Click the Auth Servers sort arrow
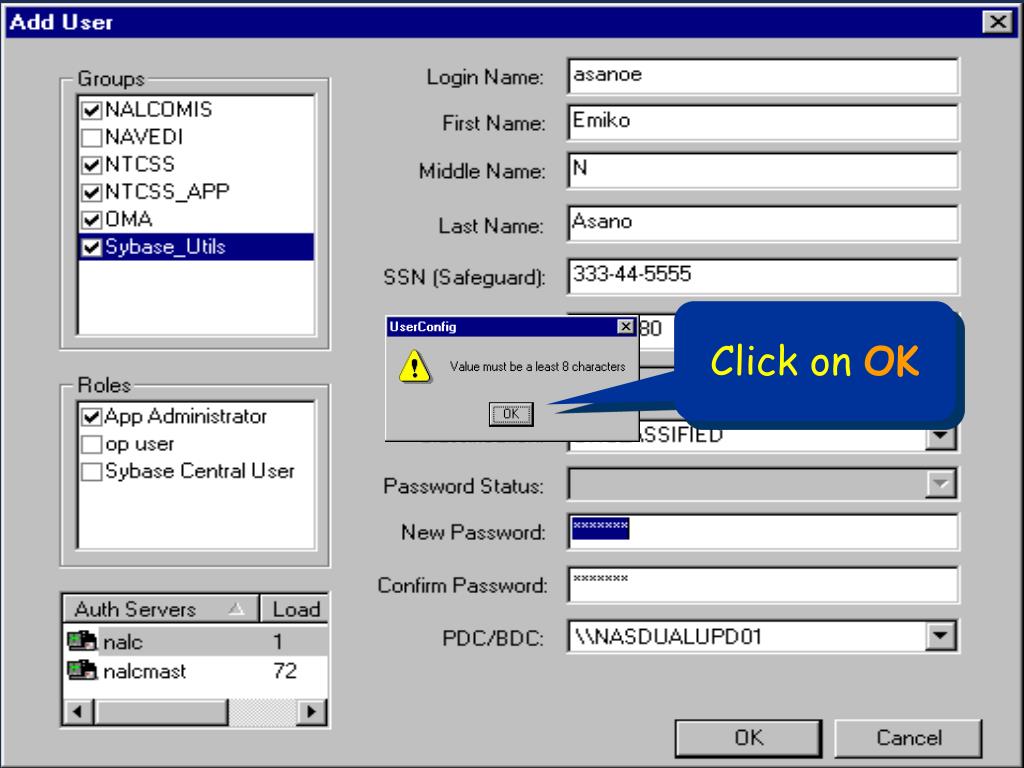Screen dimensions: 1024x768 (x=233, y=609)
